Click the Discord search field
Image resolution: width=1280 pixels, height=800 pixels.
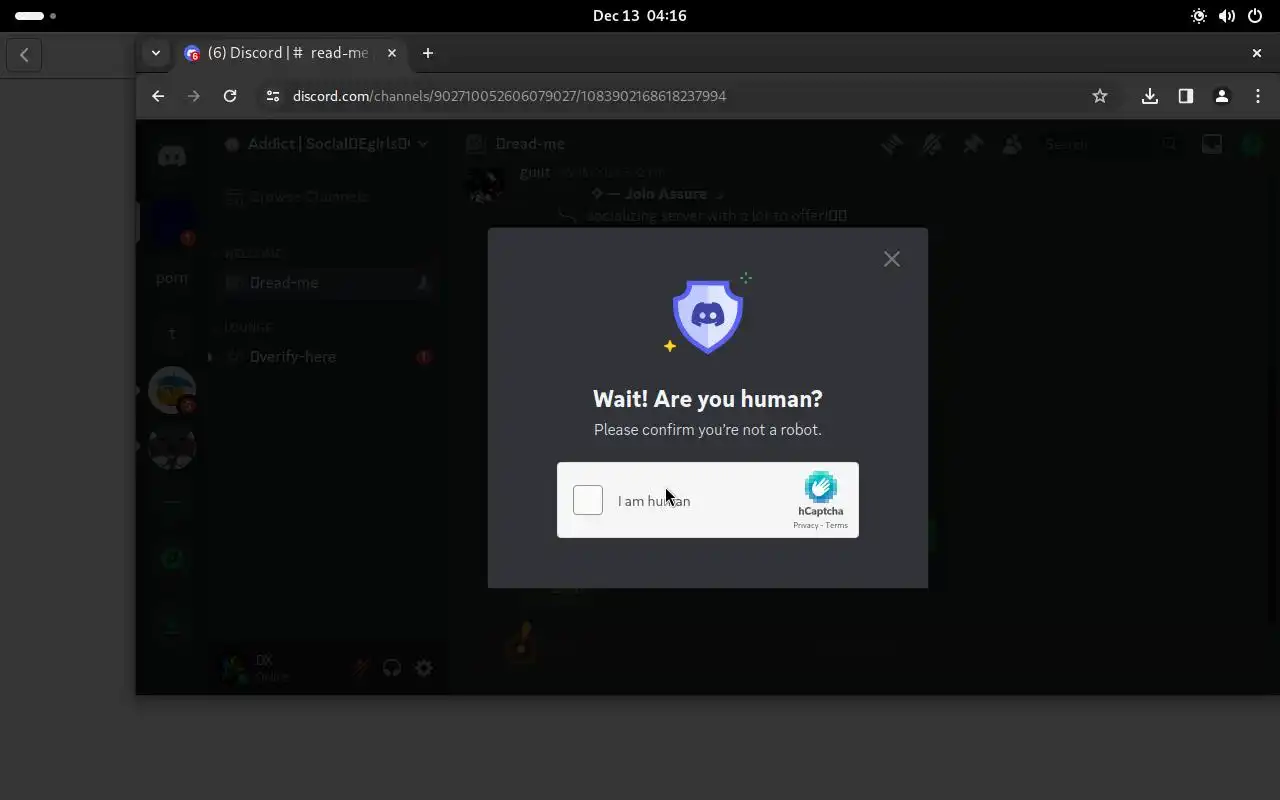click(1110, 144)
